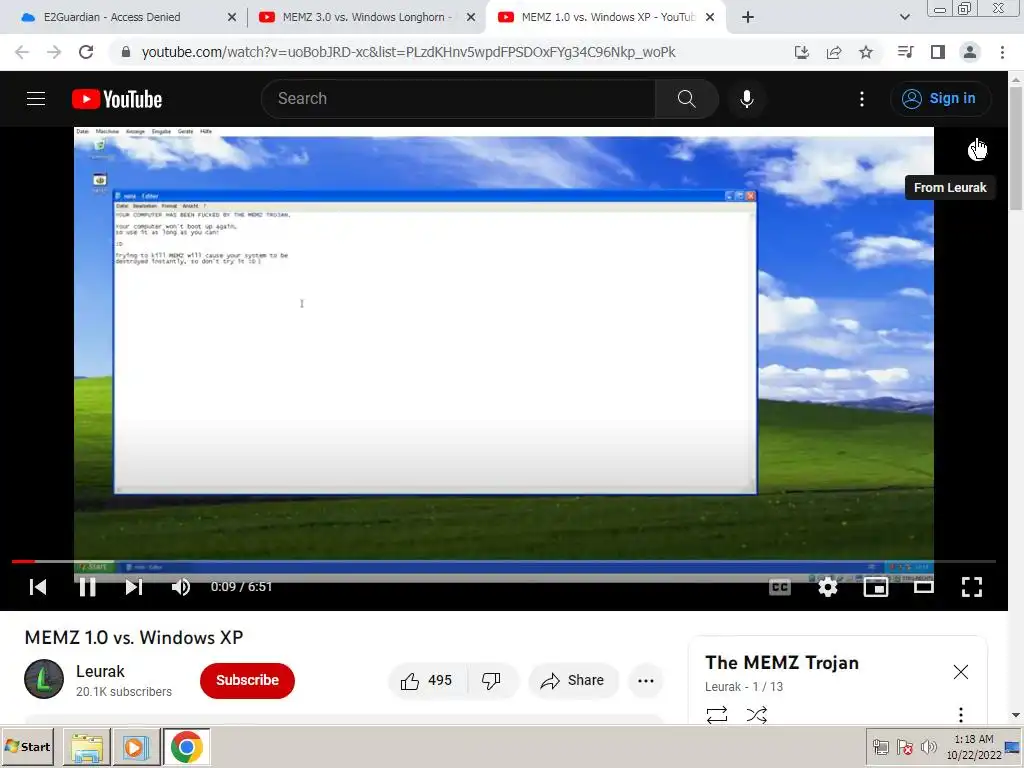Go forward in browser history
The height and width of the screenshot is (768, 1024).
(x=54, y=52)
